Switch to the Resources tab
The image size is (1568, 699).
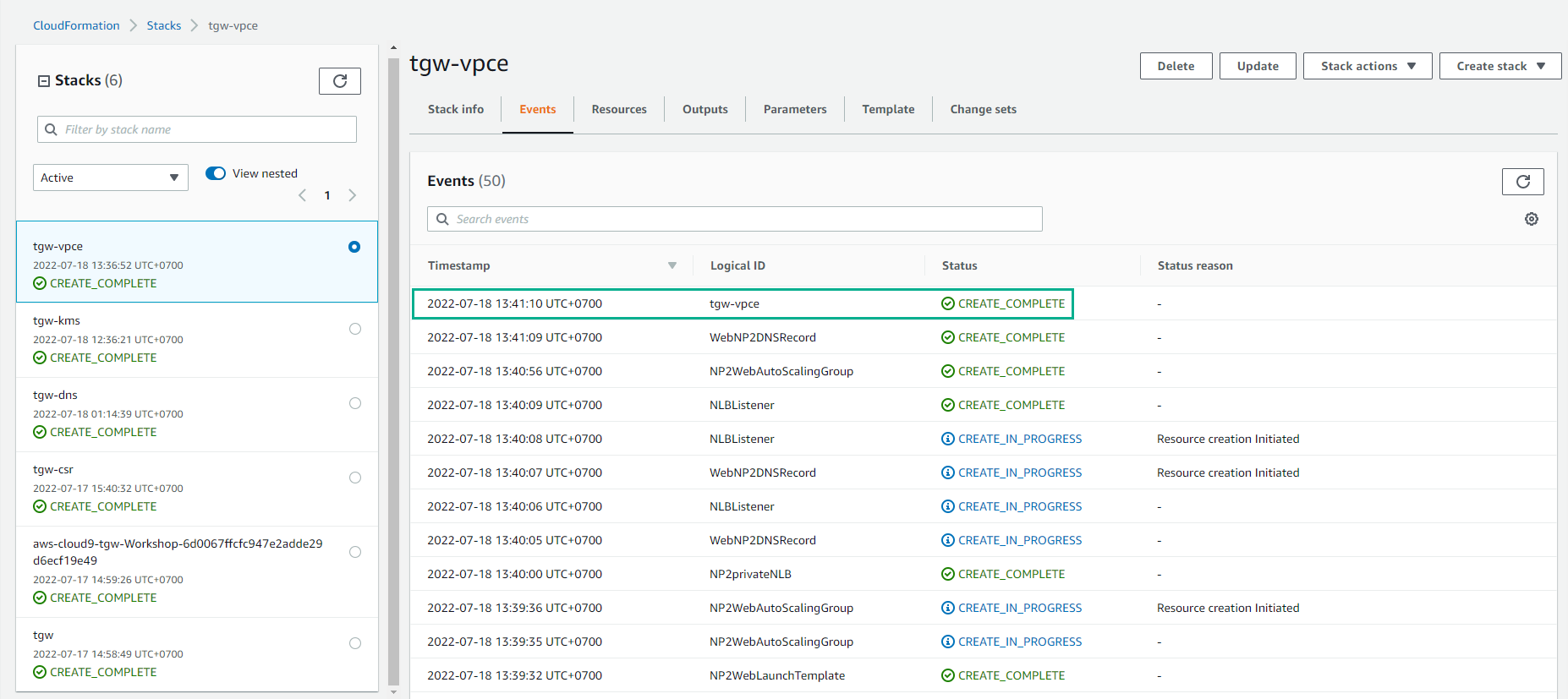click(619, 109)
